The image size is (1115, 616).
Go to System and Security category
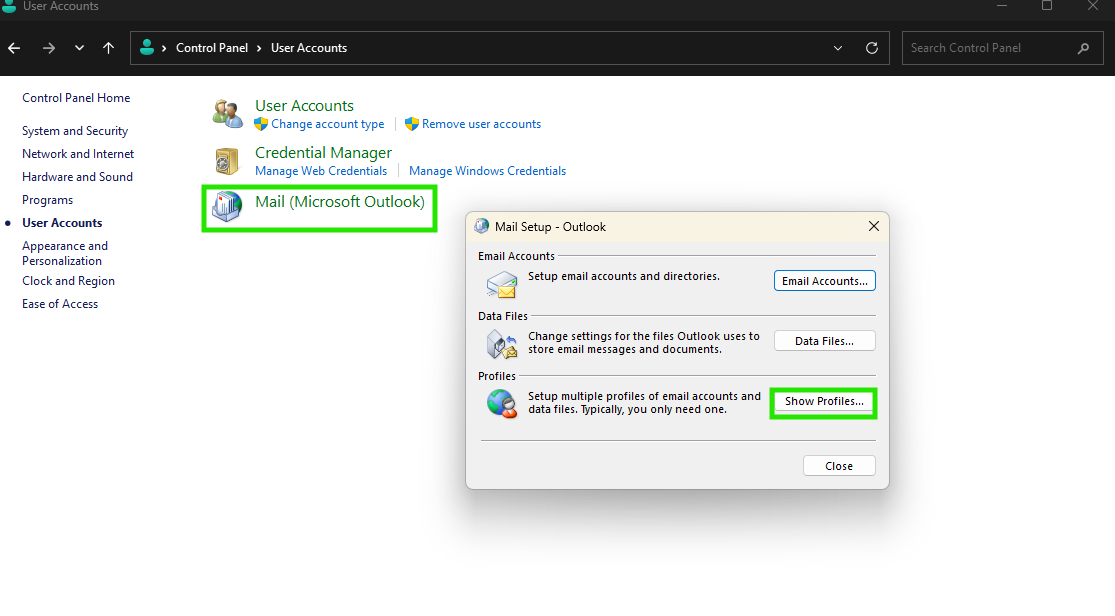75,131
